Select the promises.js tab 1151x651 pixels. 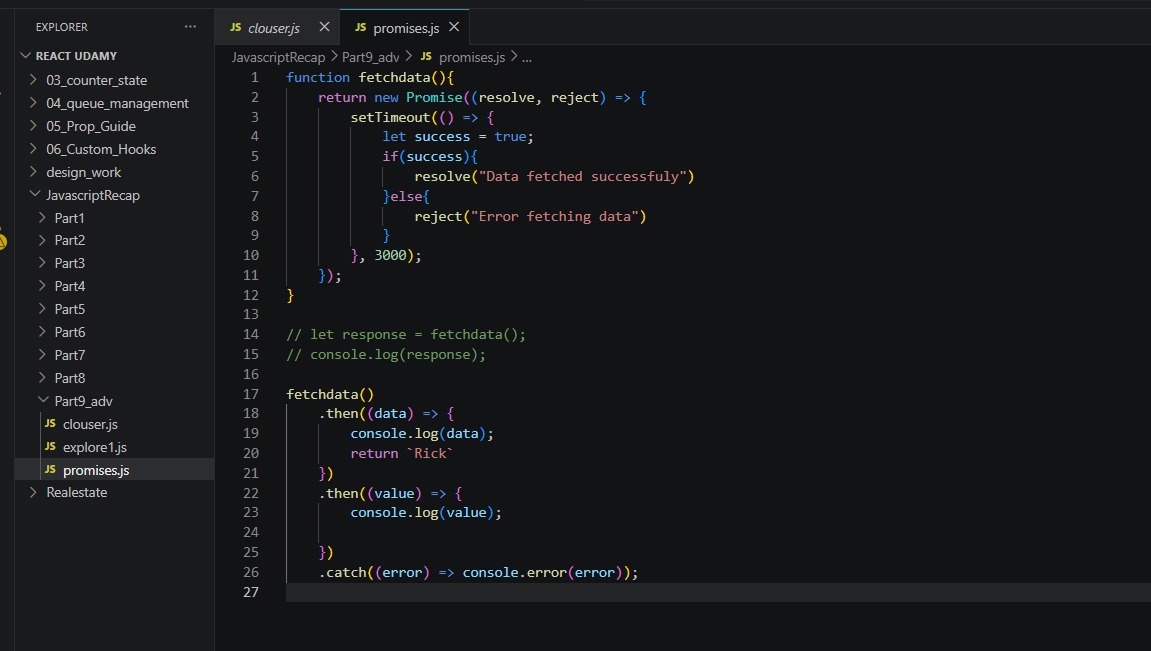tap(405, 28)
